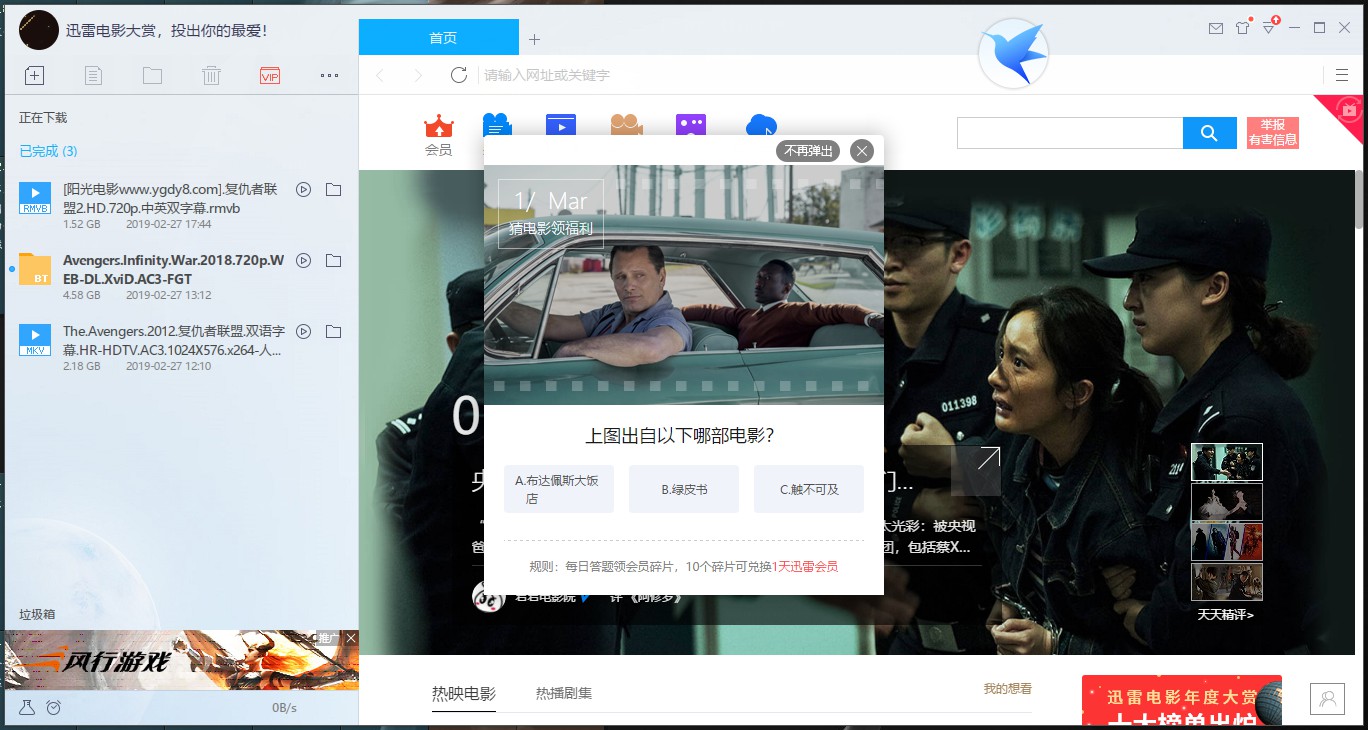
Task: Click the user avatar at top left
Action: [x=39, y=30]
